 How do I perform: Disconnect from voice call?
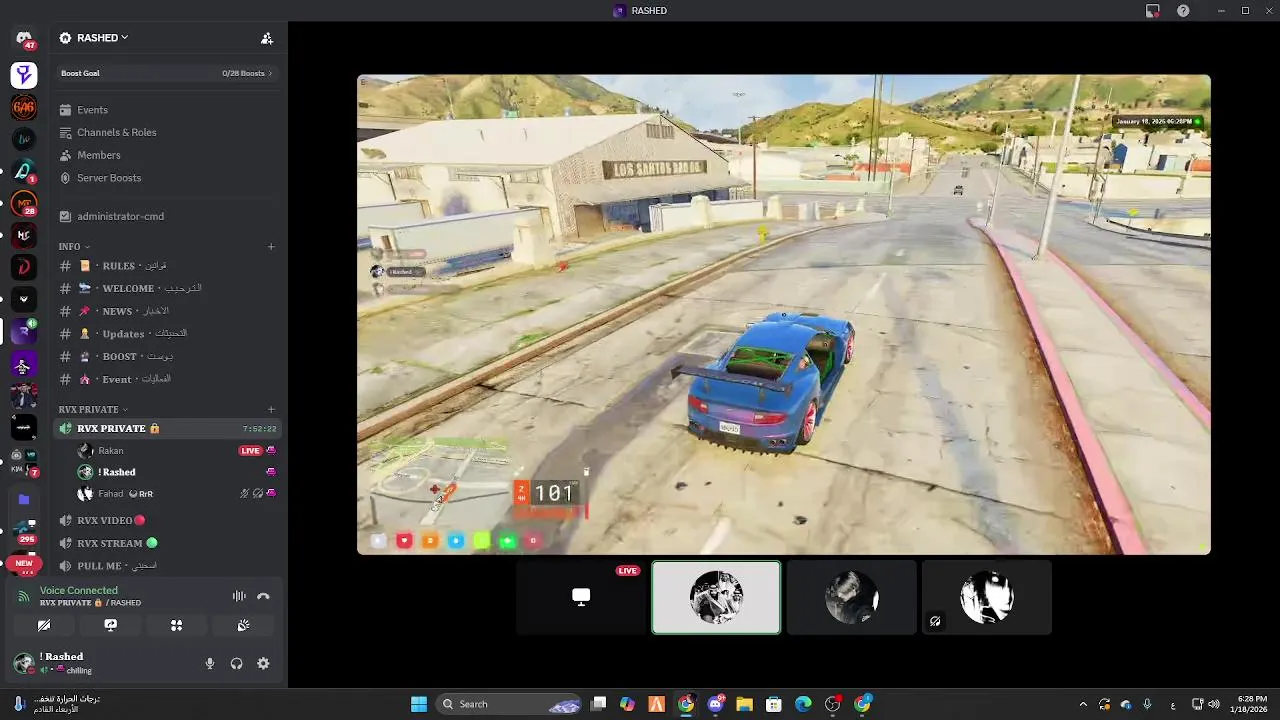tap(263, 596)
